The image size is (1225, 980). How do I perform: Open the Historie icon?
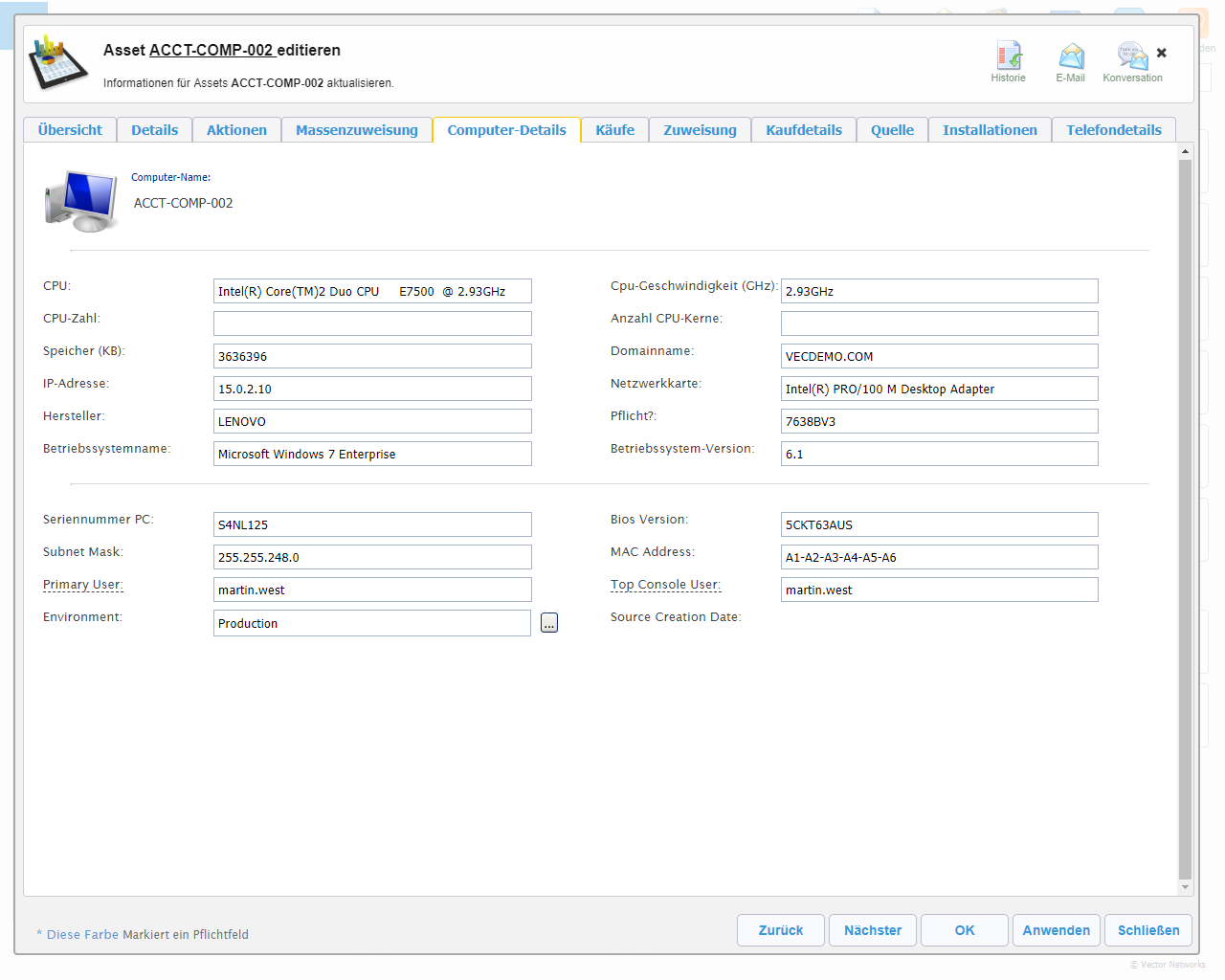point(1009,56)
